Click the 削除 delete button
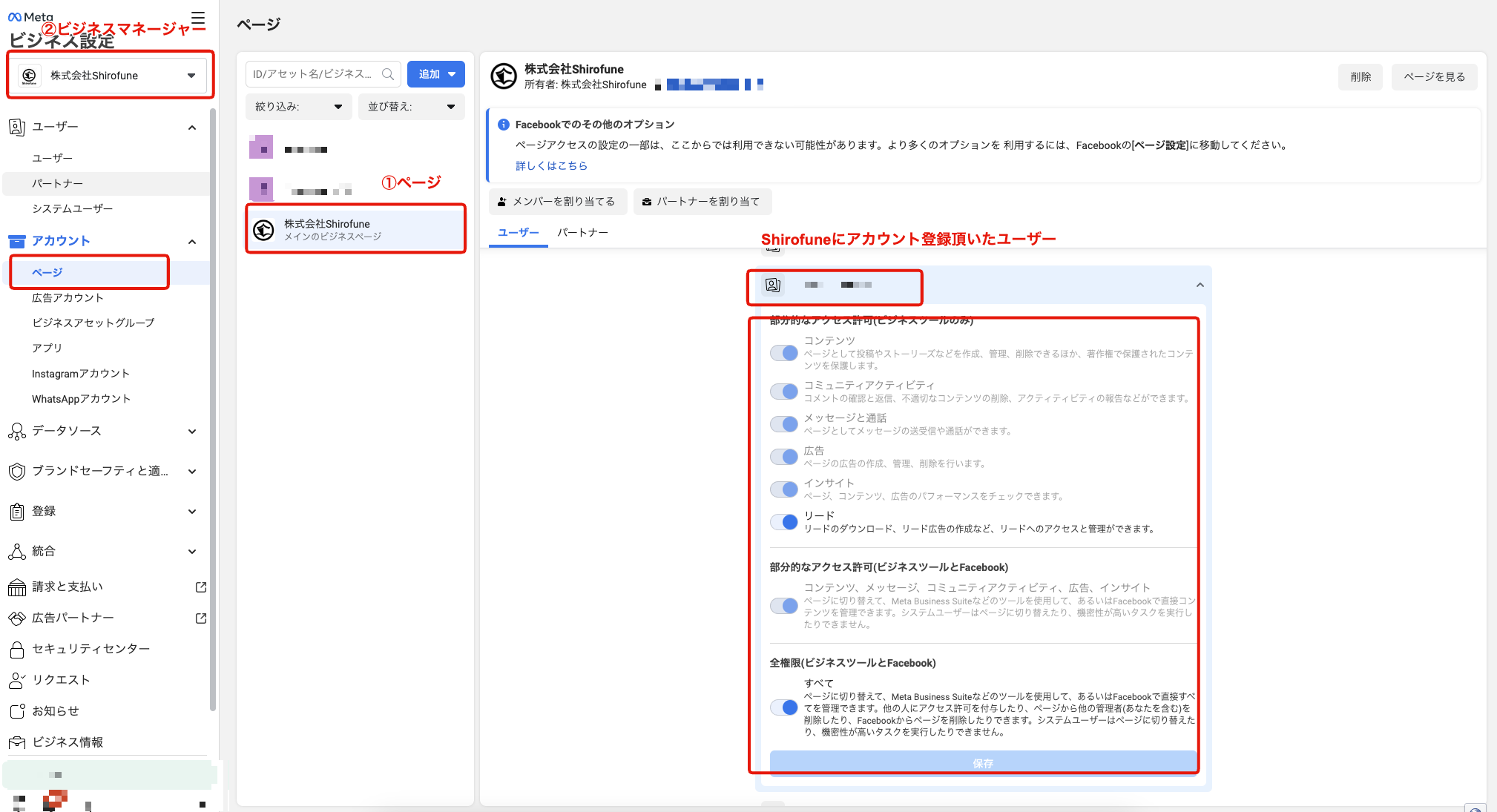 click(x=1361, y=77)
